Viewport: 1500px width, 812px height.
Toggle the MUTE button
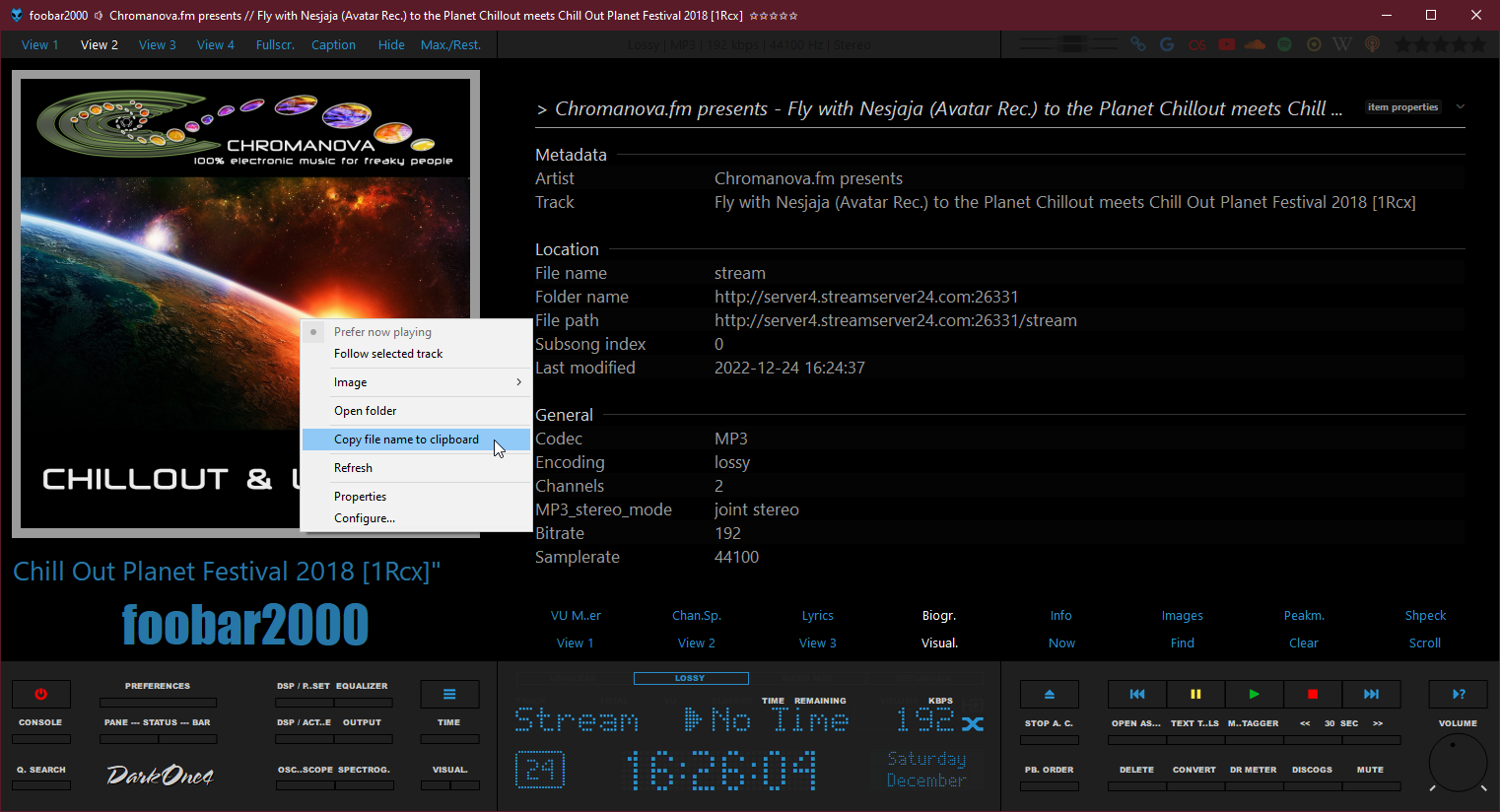pos(1370,785)
